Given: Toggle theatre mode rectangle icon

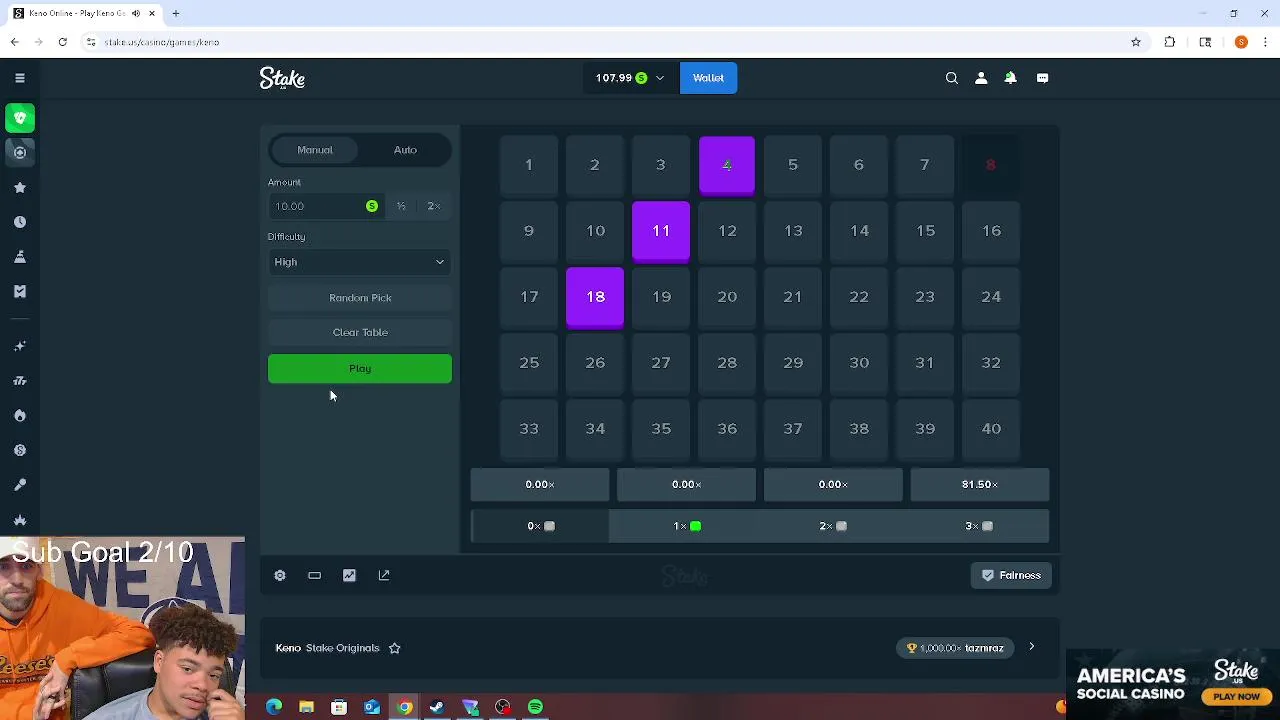Looking at the screenshot, I should pos(314,575).
